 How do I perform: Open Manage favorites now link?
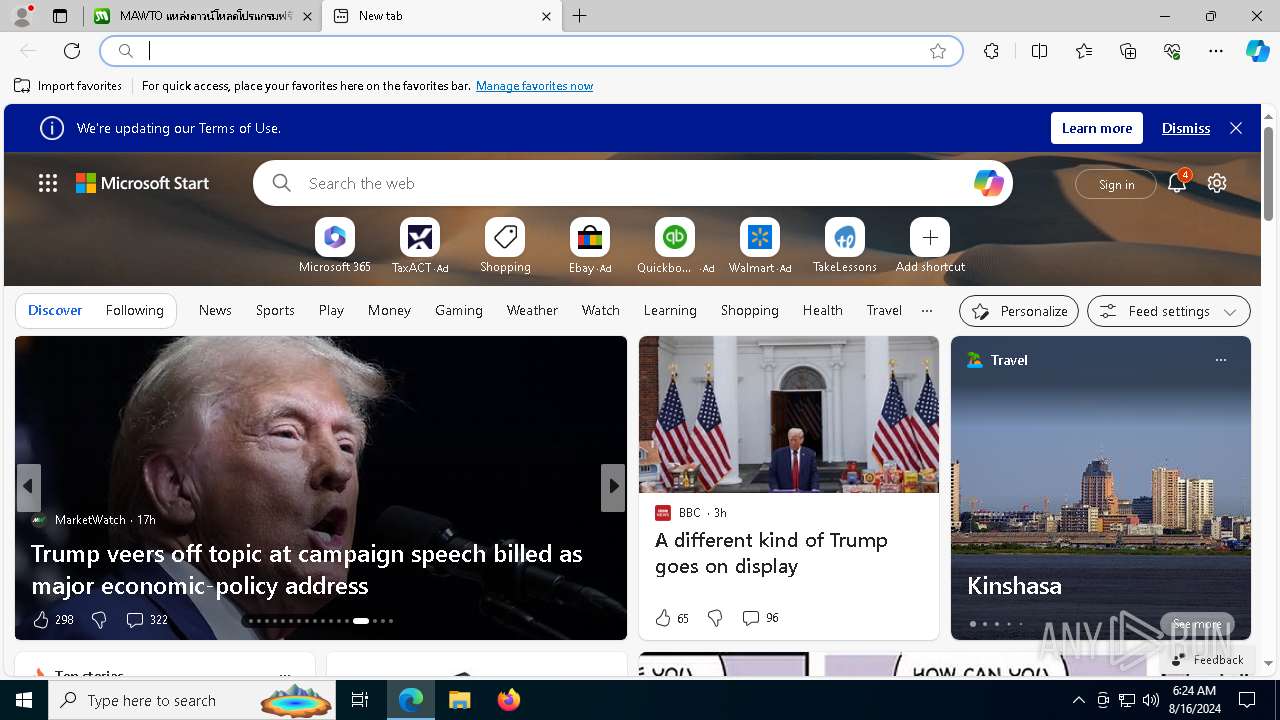click(x=534, y=86)
